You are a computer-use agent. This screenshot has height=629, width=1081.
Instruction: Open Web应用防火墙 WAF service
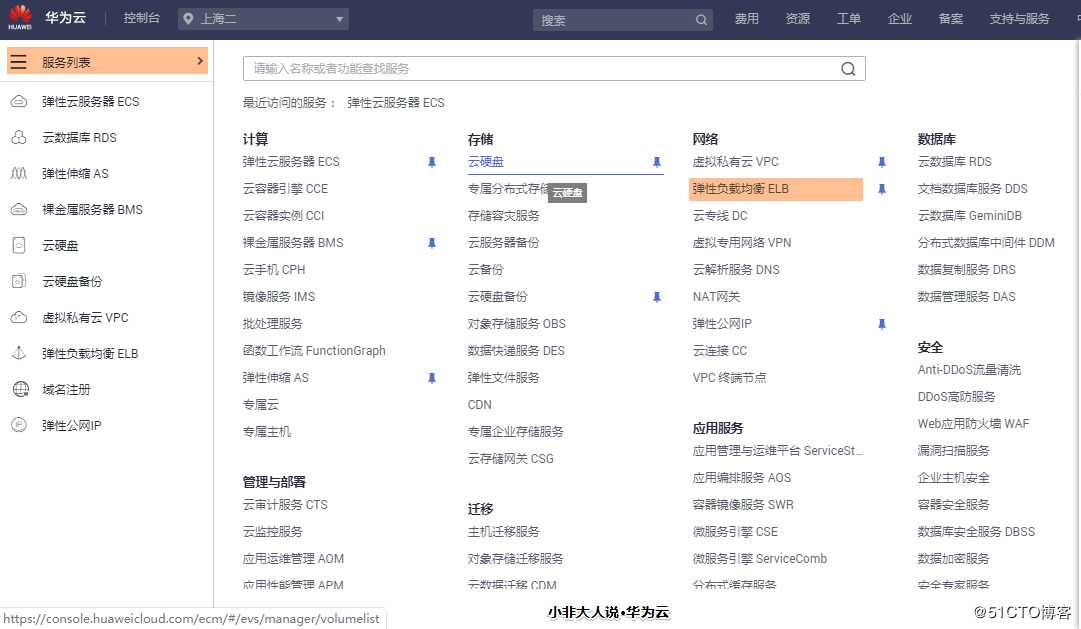pyautogui.click(x=973, y=423)
